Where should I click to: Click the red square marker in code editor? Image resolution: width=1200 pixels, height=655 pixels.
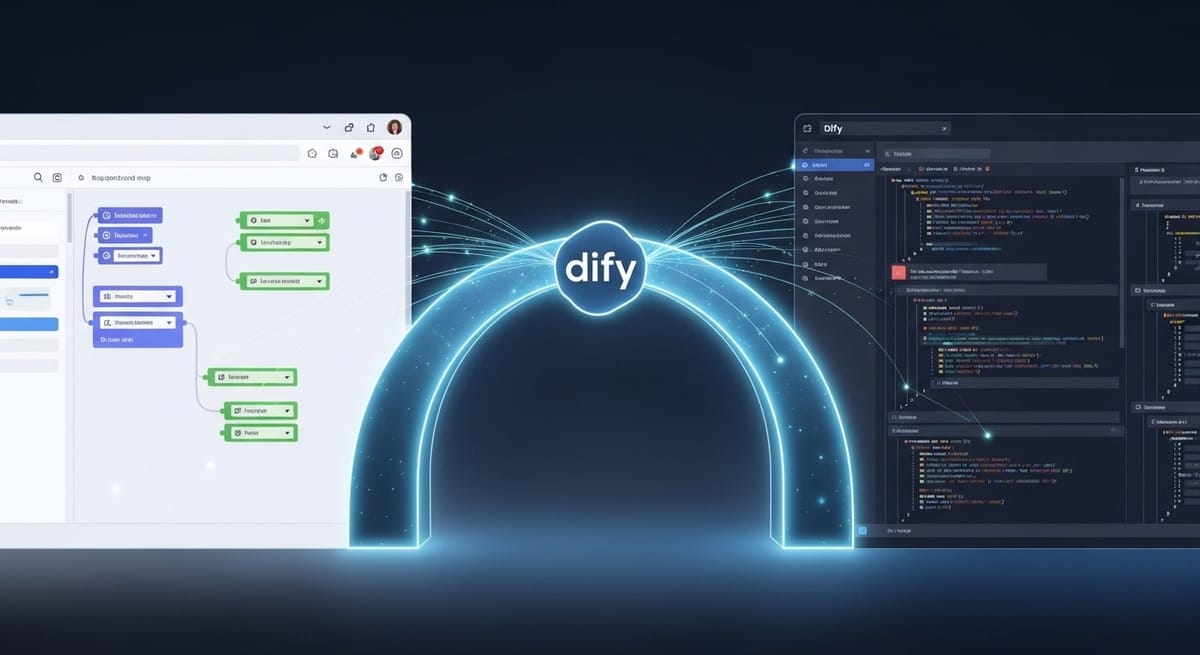pos(898,271)
